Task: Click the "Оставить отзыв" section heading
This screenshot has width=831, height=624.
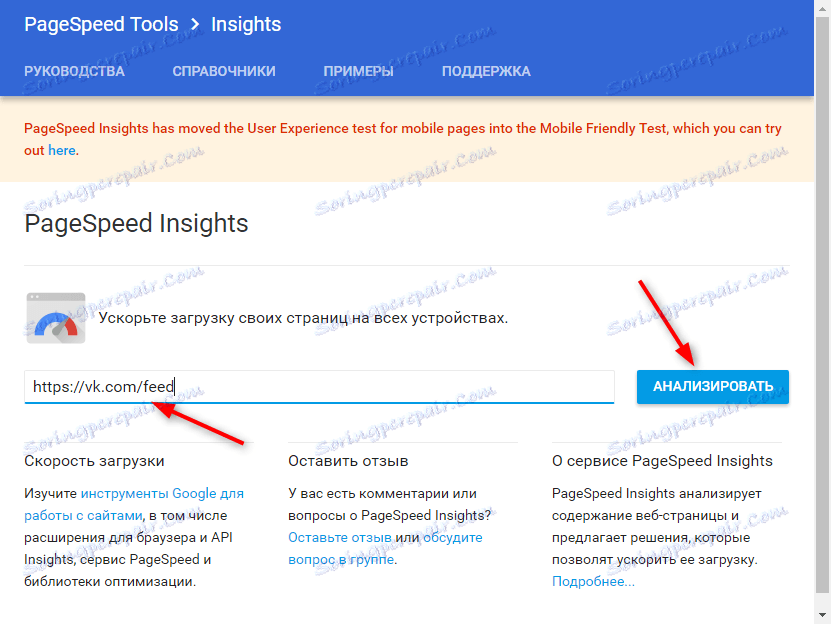Action: (348, 461)
